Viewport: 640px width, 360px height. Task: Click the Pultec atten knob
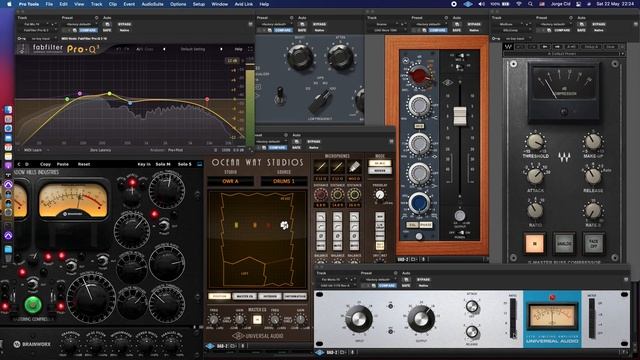point(340,57)
